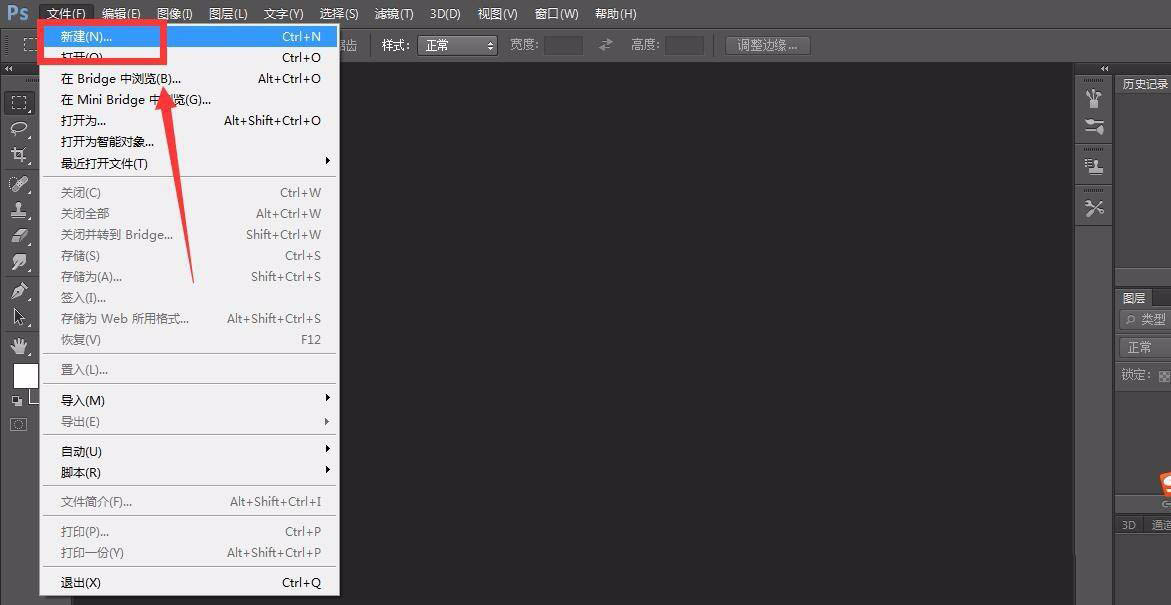Open the 3D(D) menu
The image size is (1171, 605).
pyautogui.click(x=445, y=13)
